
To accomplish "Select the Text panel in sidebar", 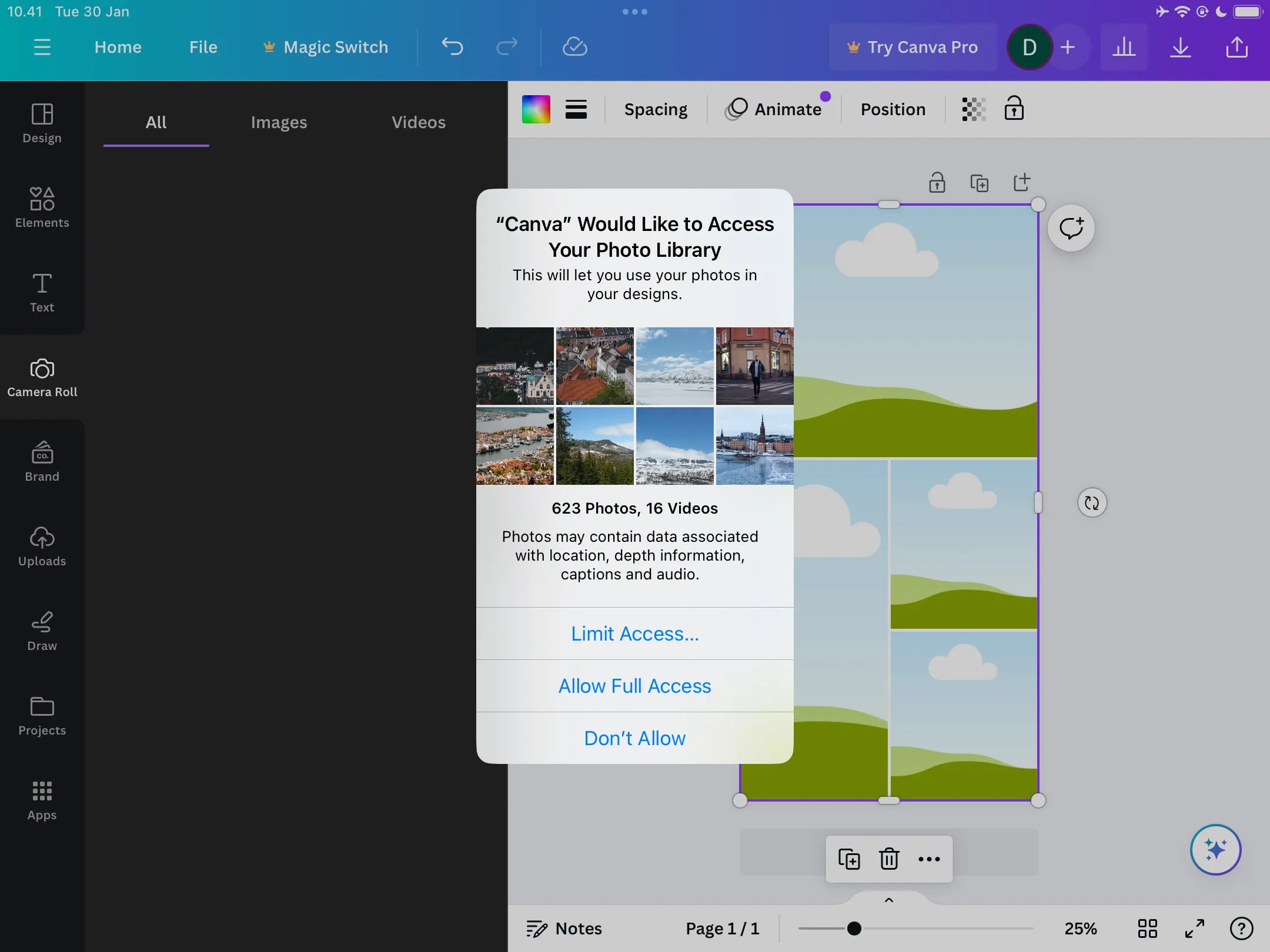I will tap(41, 292).
